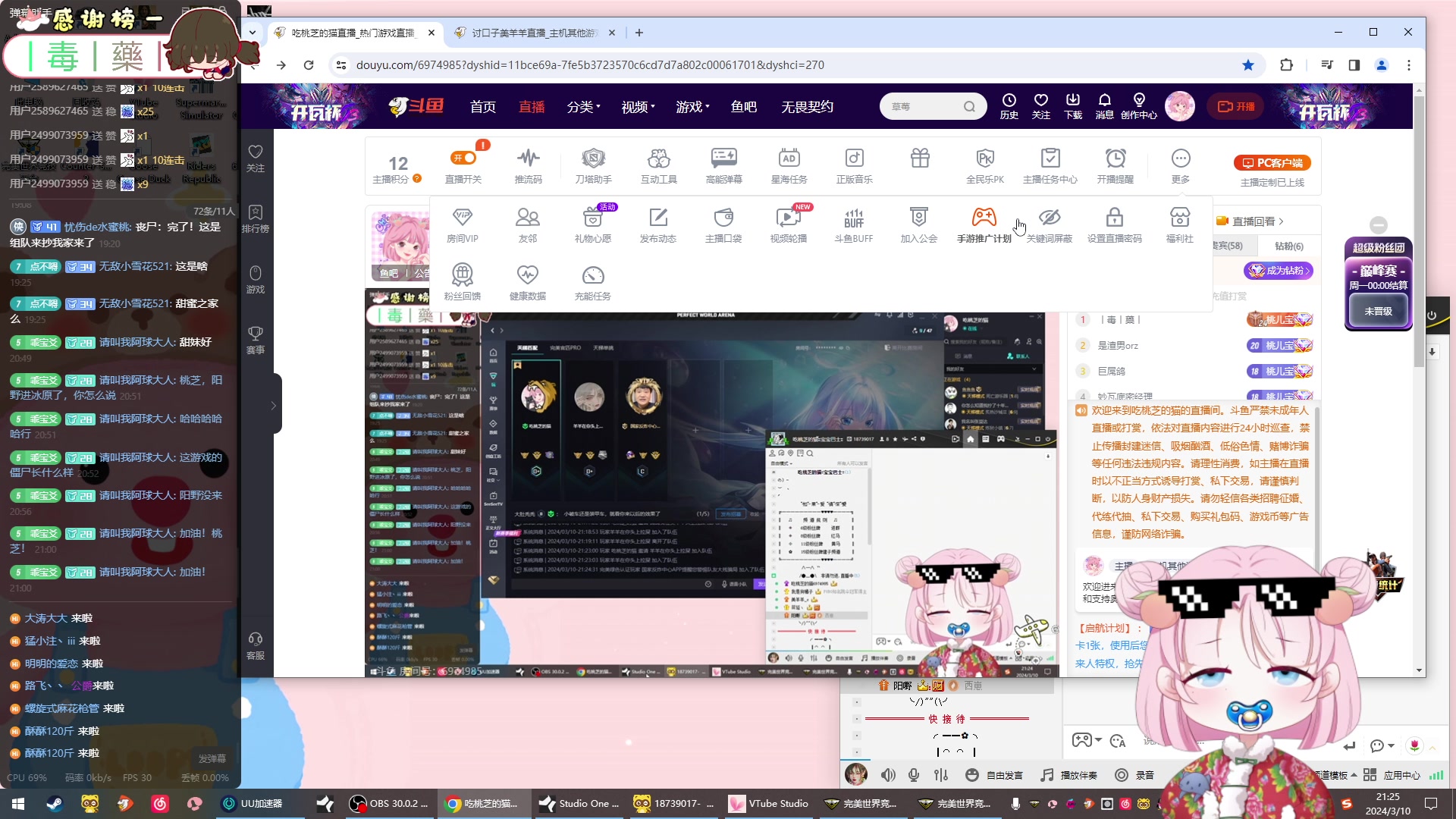Click in the browser address bar

click(x=789, y=65)
